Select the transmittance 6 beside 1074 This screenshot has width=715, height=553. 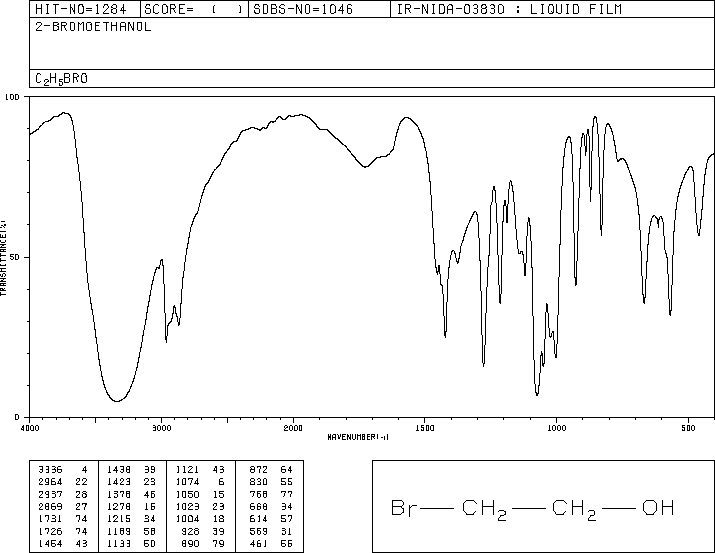(x=221, y=482)
